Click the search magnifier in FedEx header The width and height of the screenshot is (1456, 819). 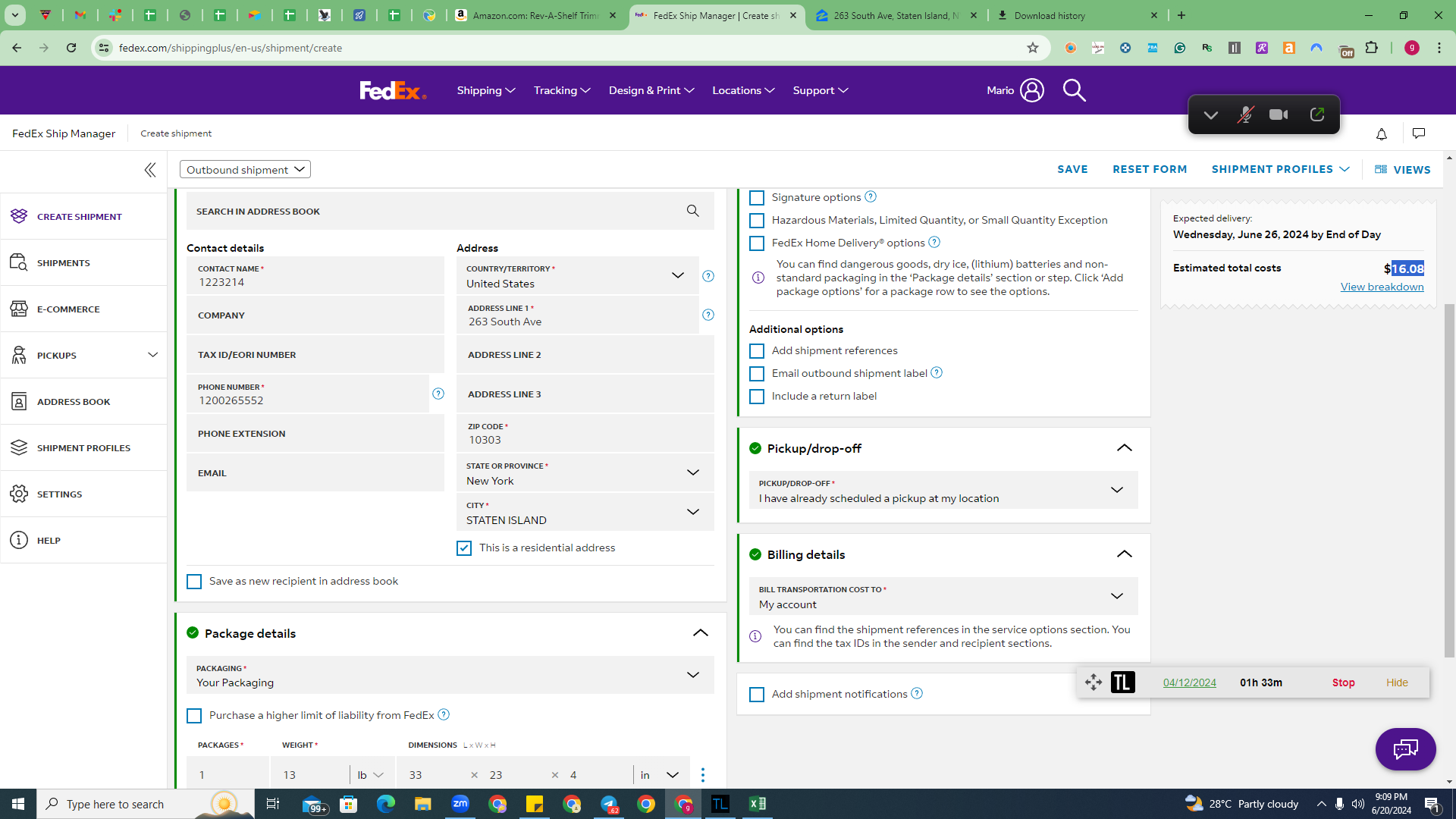1074,90
